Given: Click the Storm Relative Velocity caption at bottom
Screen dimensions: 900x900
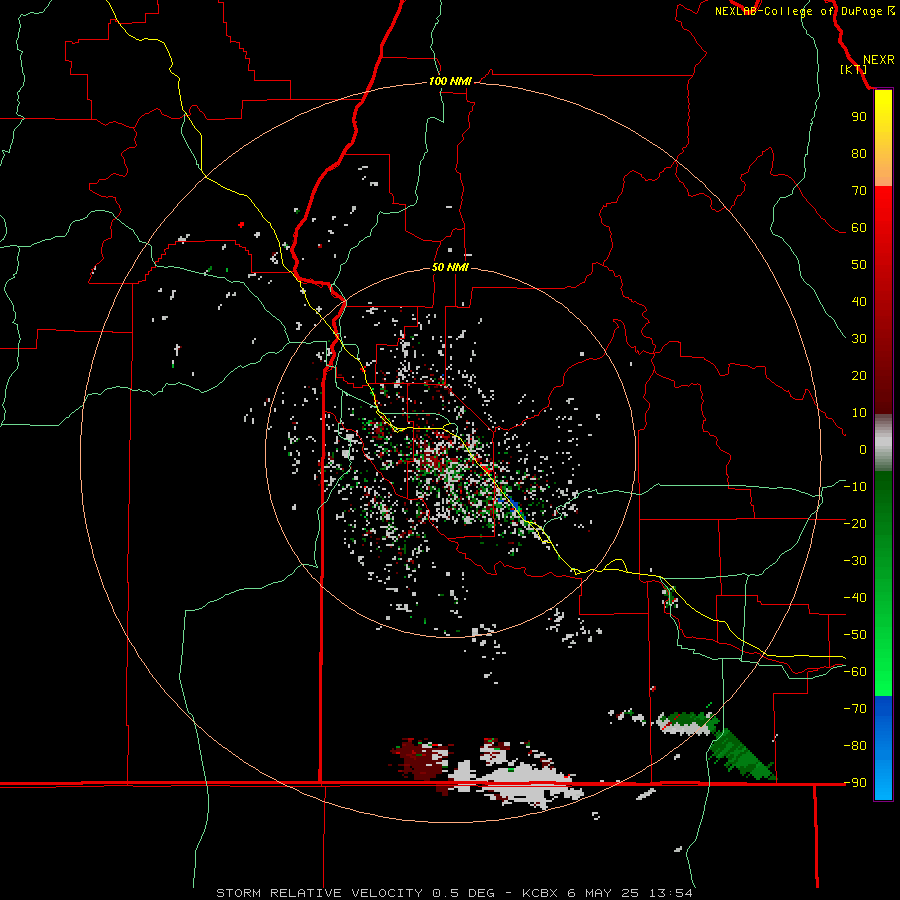Looking at the screenshot, I should [x=454, y=893].
